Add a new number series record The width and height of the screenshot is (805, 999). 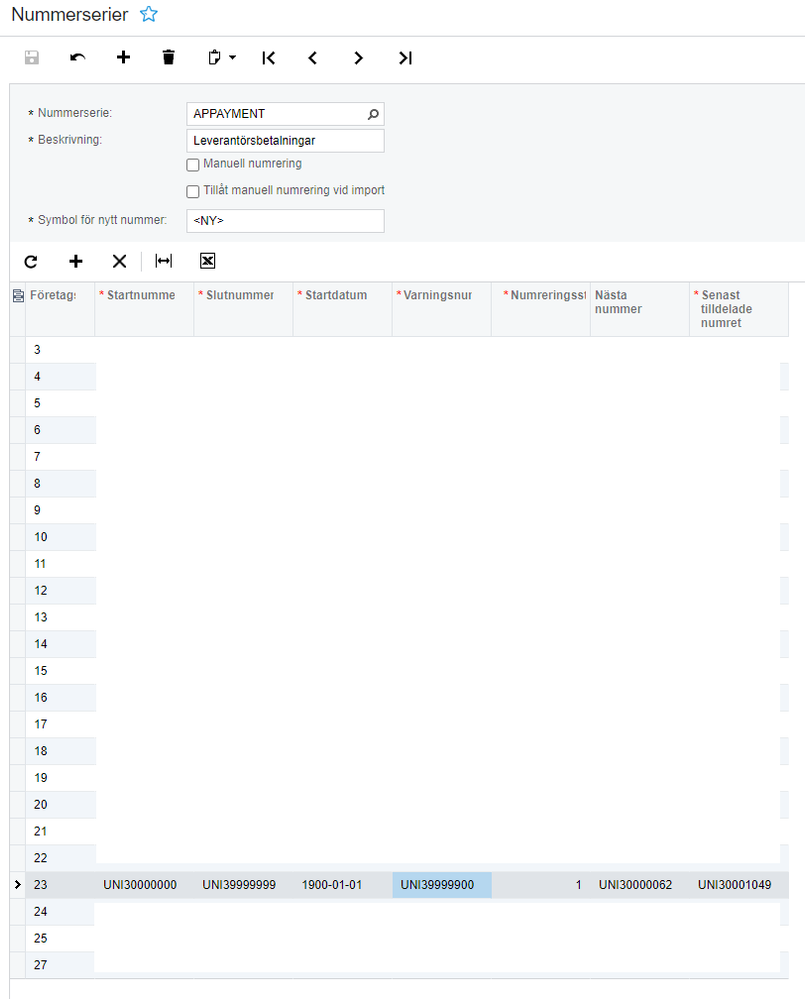[124, 58]
